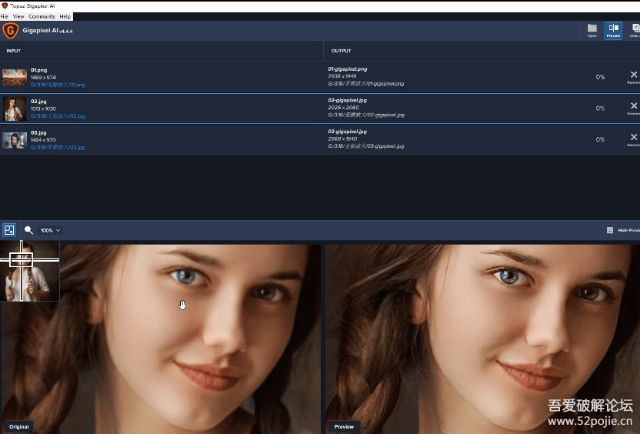
Task: Click the OUTPUT column header
Action: [341, 51]
